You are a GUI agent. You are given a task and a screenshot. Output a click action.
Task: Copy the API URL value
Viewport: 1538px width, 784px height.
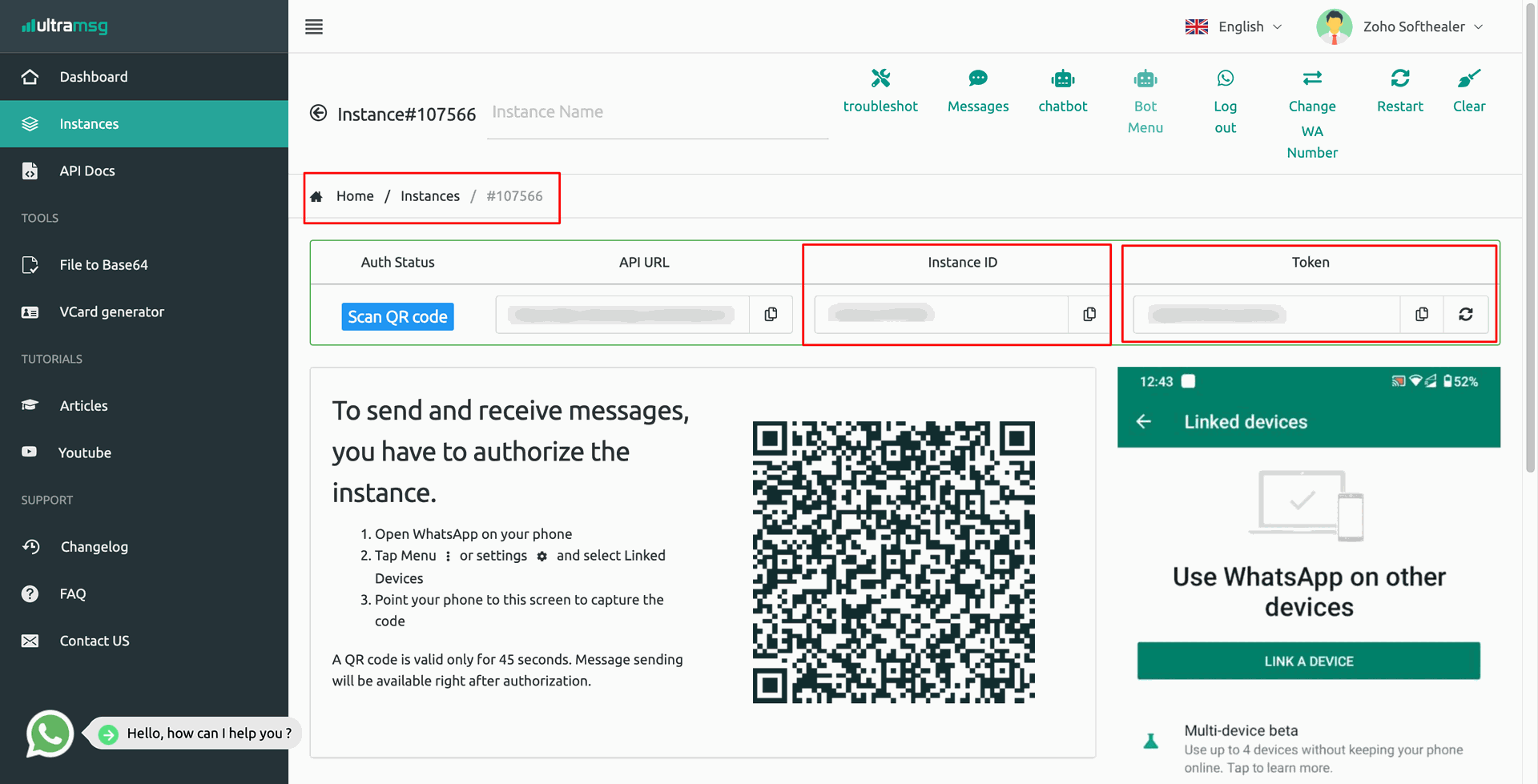point(771,315)
